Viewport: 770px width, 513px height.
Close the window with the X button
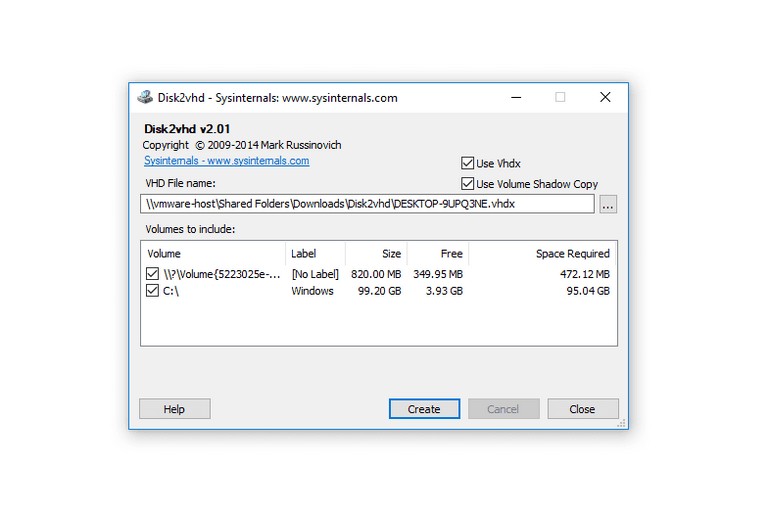coord(605,97)
